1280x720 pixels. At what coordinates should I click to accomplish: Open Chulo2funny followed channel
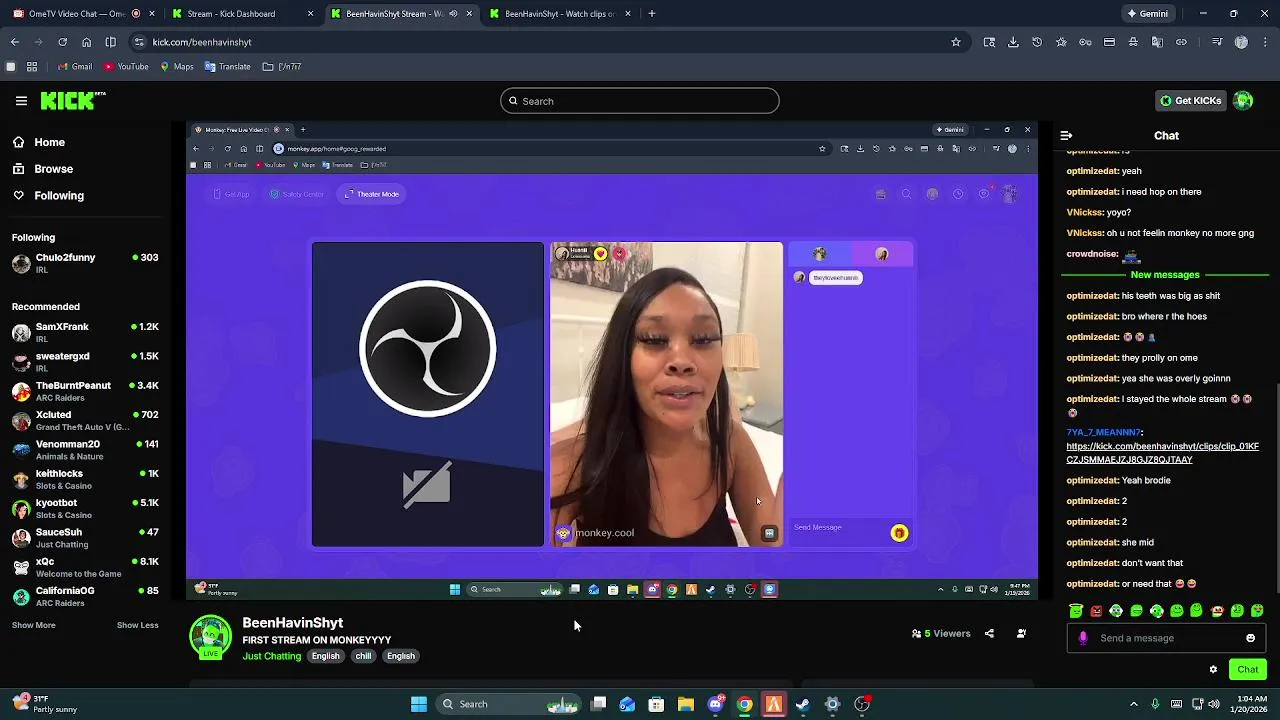85,263
